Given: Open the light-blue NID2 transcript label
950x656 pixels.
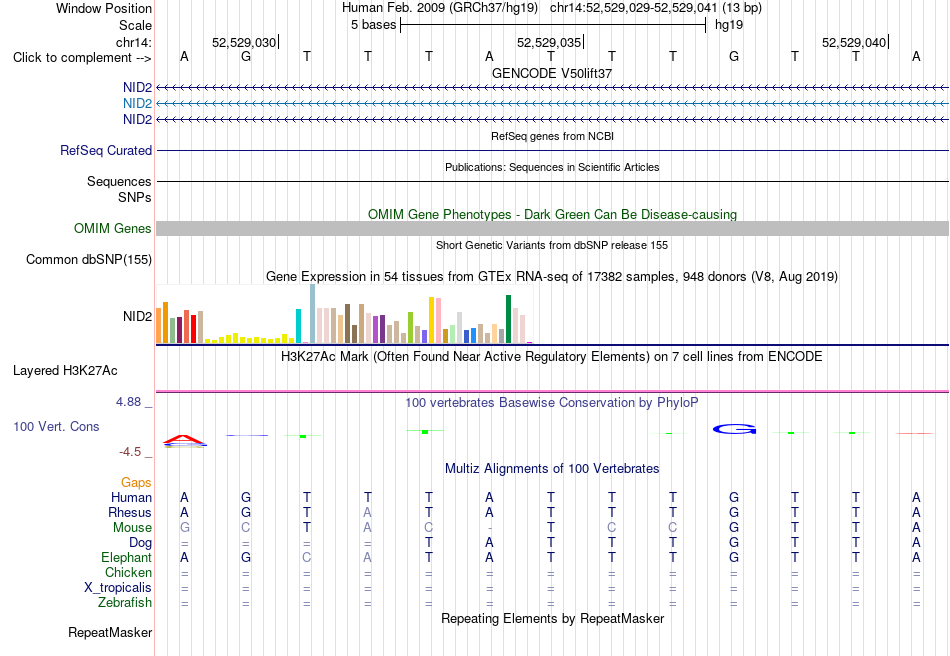Looking at the screenshot, I should coord(138,104).
